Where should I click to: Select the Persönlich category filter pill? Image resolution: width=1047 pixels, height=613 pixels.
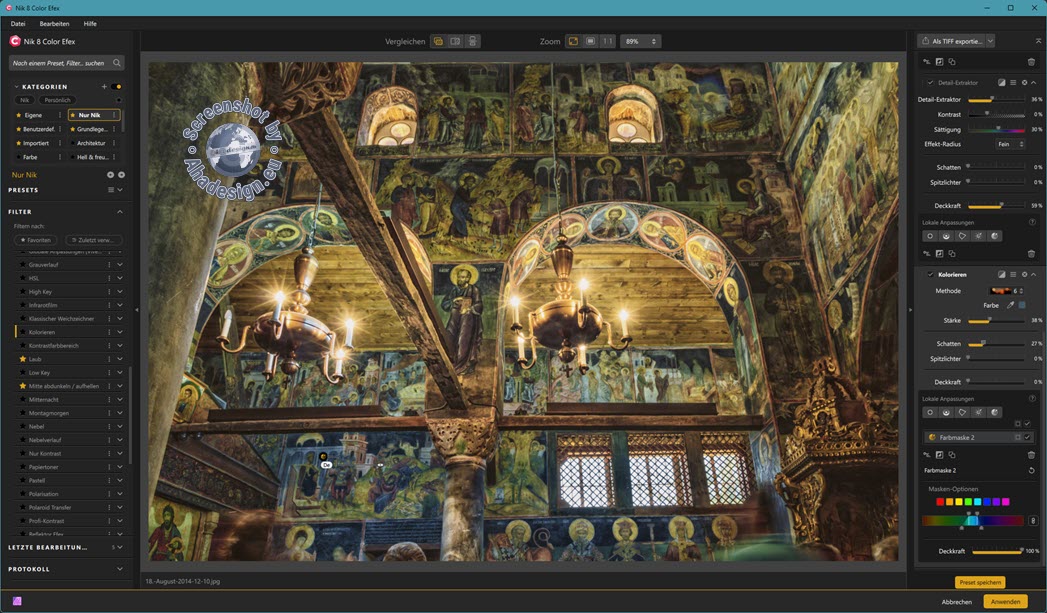(57, 100)
